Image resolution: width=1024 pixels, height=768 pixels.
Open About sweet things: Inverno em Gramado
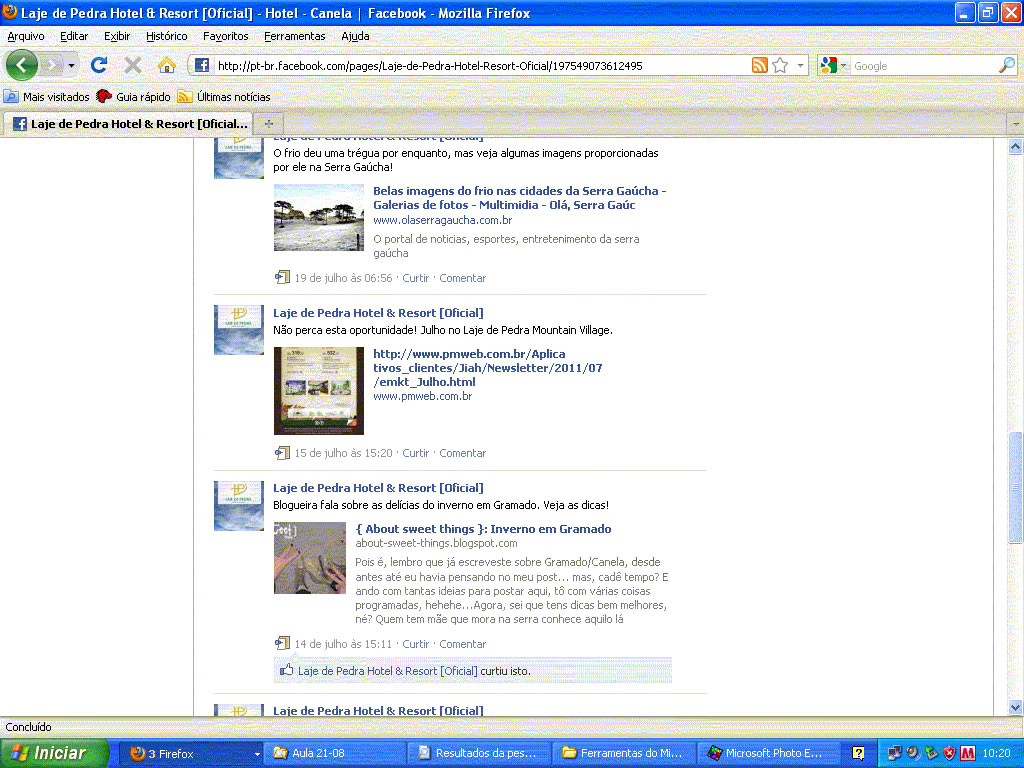(x=483, y=529)
